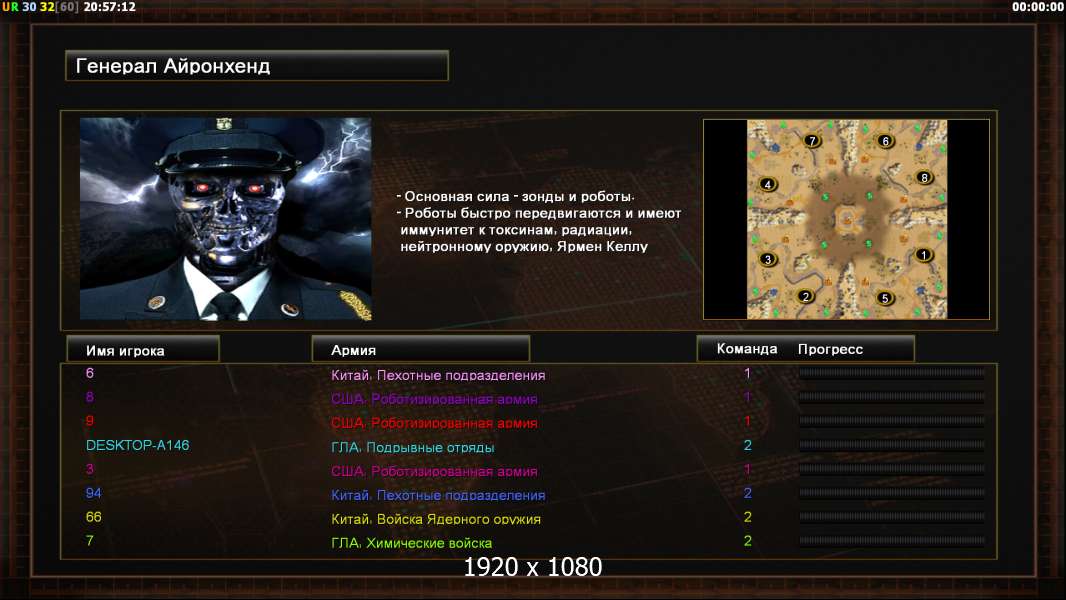Viewport: 1066px width, 600px height.
Task: Click the robot general portrait image
Action: (x=226, y=218)
